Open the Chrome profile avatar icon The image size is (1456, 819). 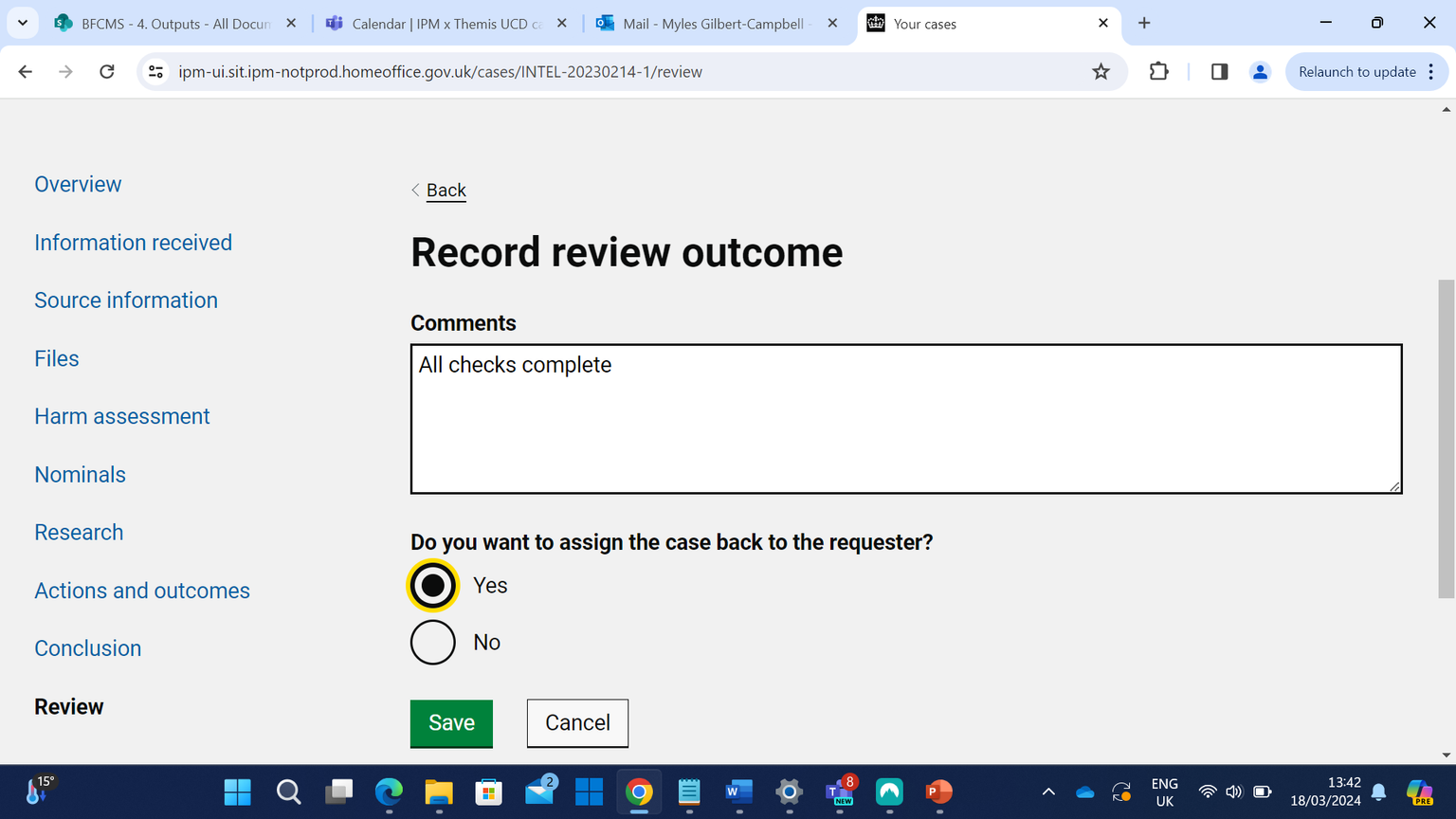[1260, 72]
